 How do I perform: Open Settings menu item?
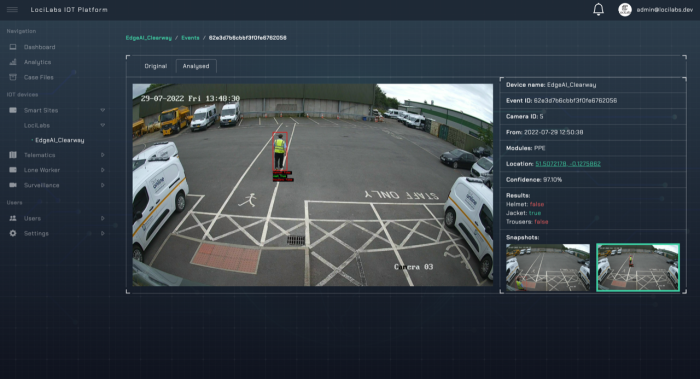tap(36, 233)
